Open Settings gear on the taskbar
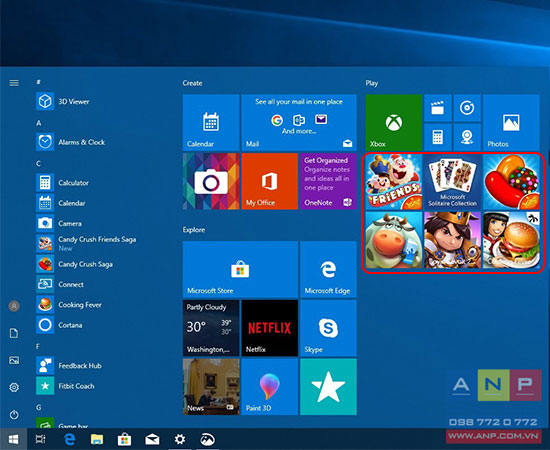Screen dimensions: 550x450 click(180, 439)
